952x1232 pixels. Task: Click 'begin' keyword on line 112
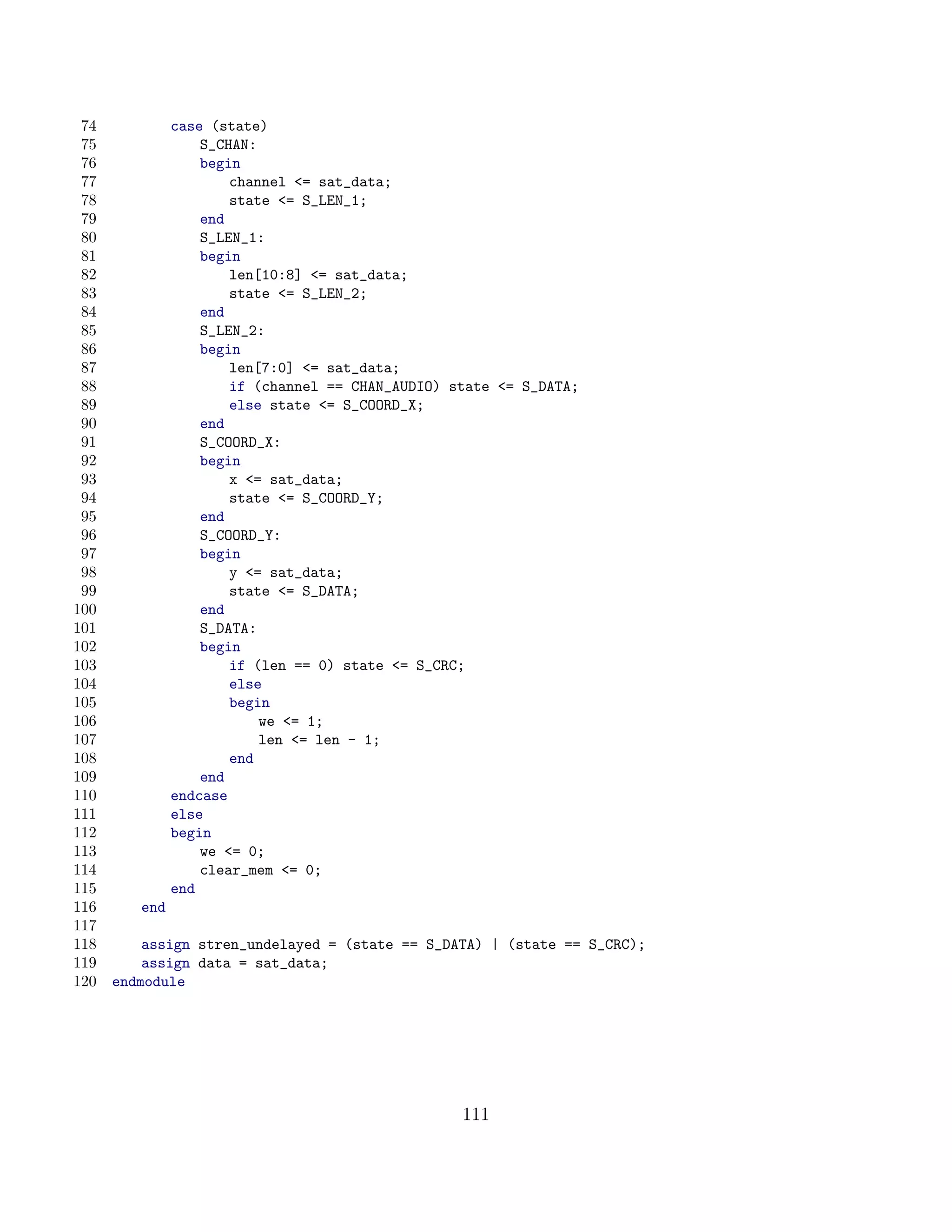(x=191, y=834)
